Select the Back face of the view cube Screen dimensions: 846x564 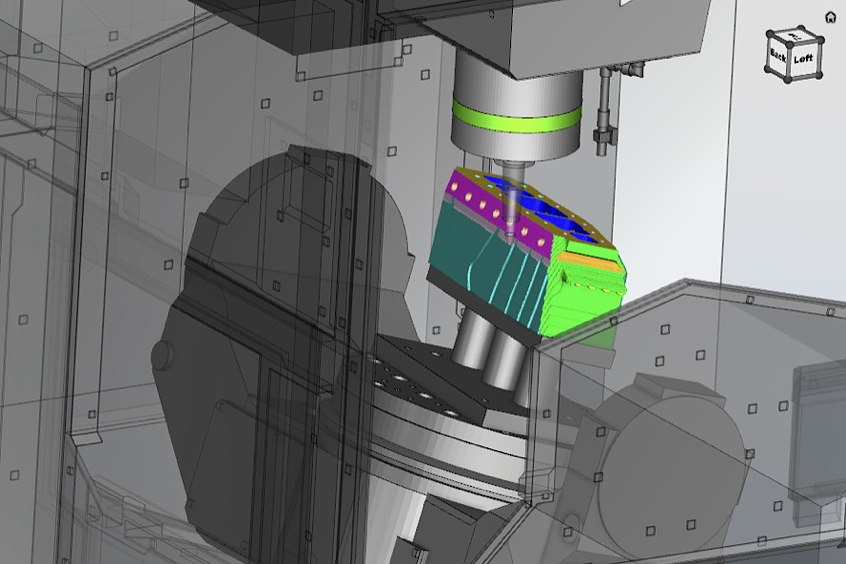click(777, 56)
